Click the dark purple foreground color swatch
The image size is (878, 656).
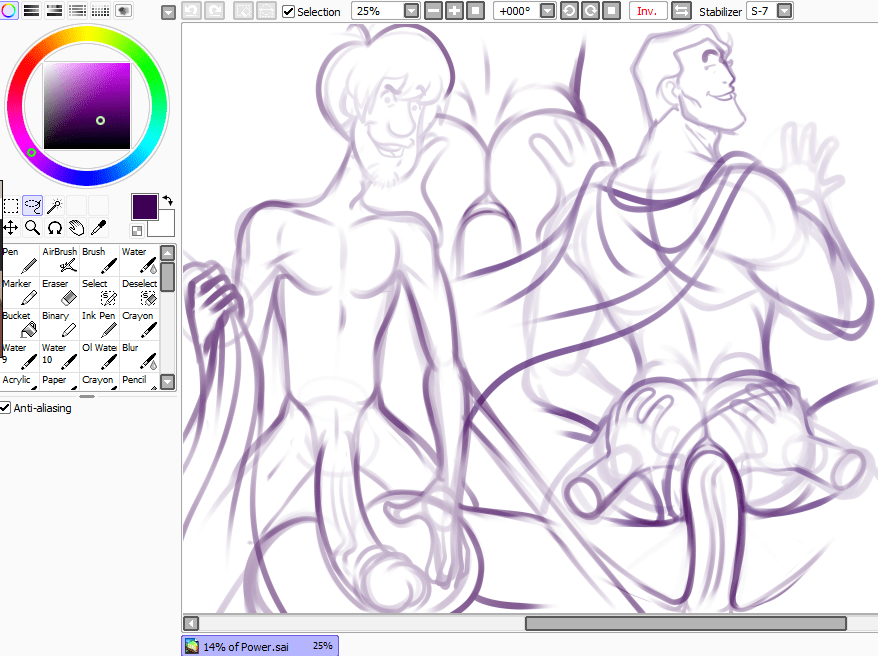coord(145,207)
